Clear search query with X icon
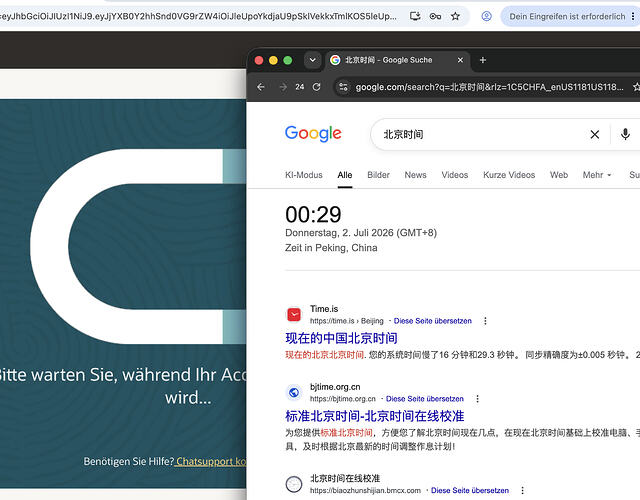This screenshot has width=640, height=500. pyautogui.click(x=595, y=134)
